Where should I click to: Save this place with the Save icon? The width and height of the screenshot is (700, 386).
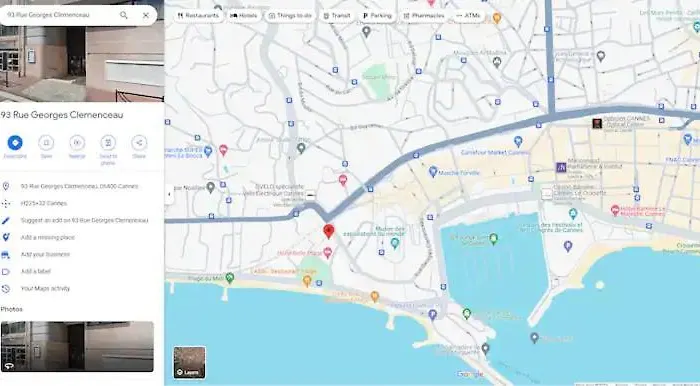coord(46,143)
